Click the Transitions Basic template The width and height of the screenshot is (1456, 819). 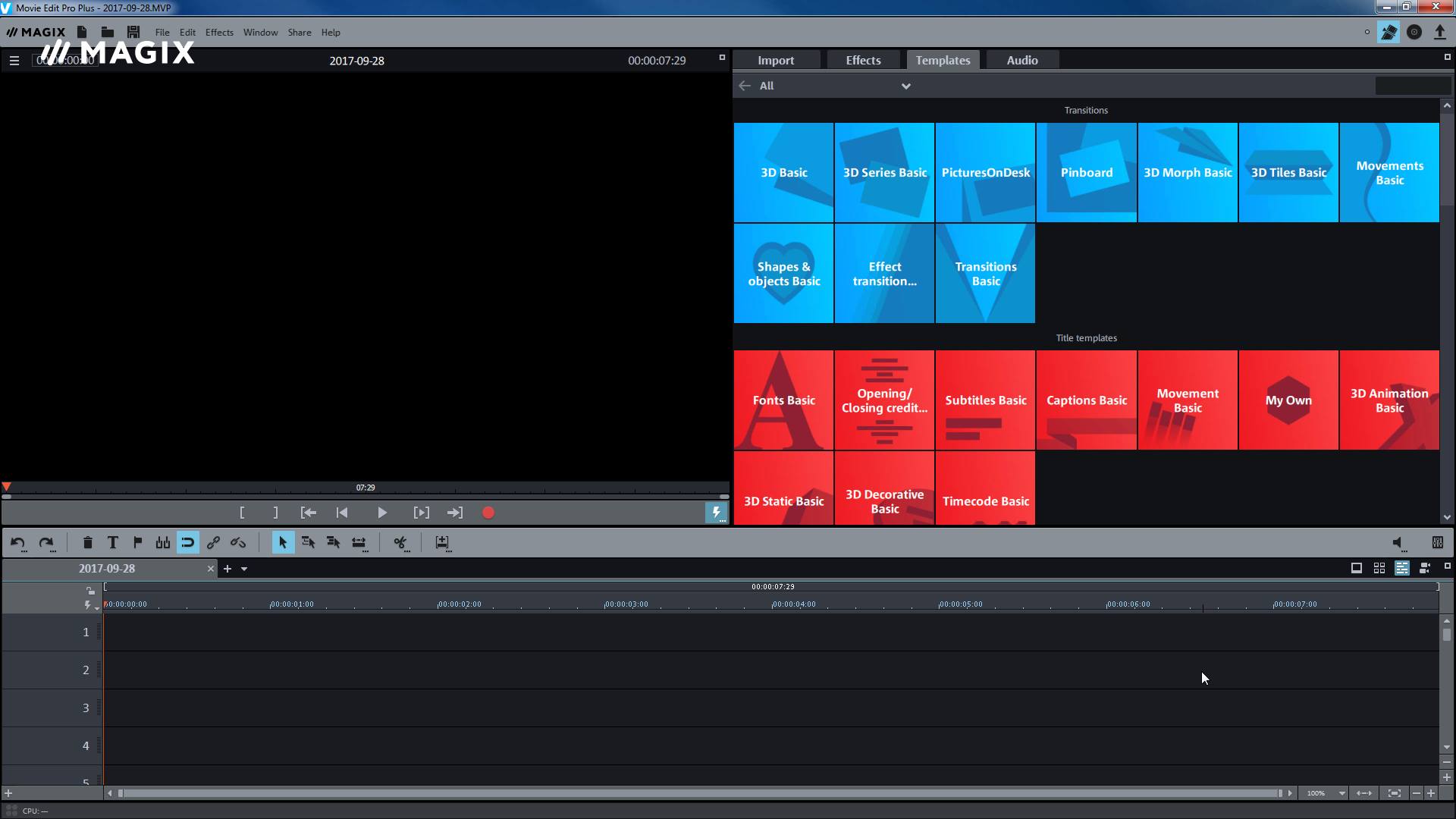tap(985, 272)
